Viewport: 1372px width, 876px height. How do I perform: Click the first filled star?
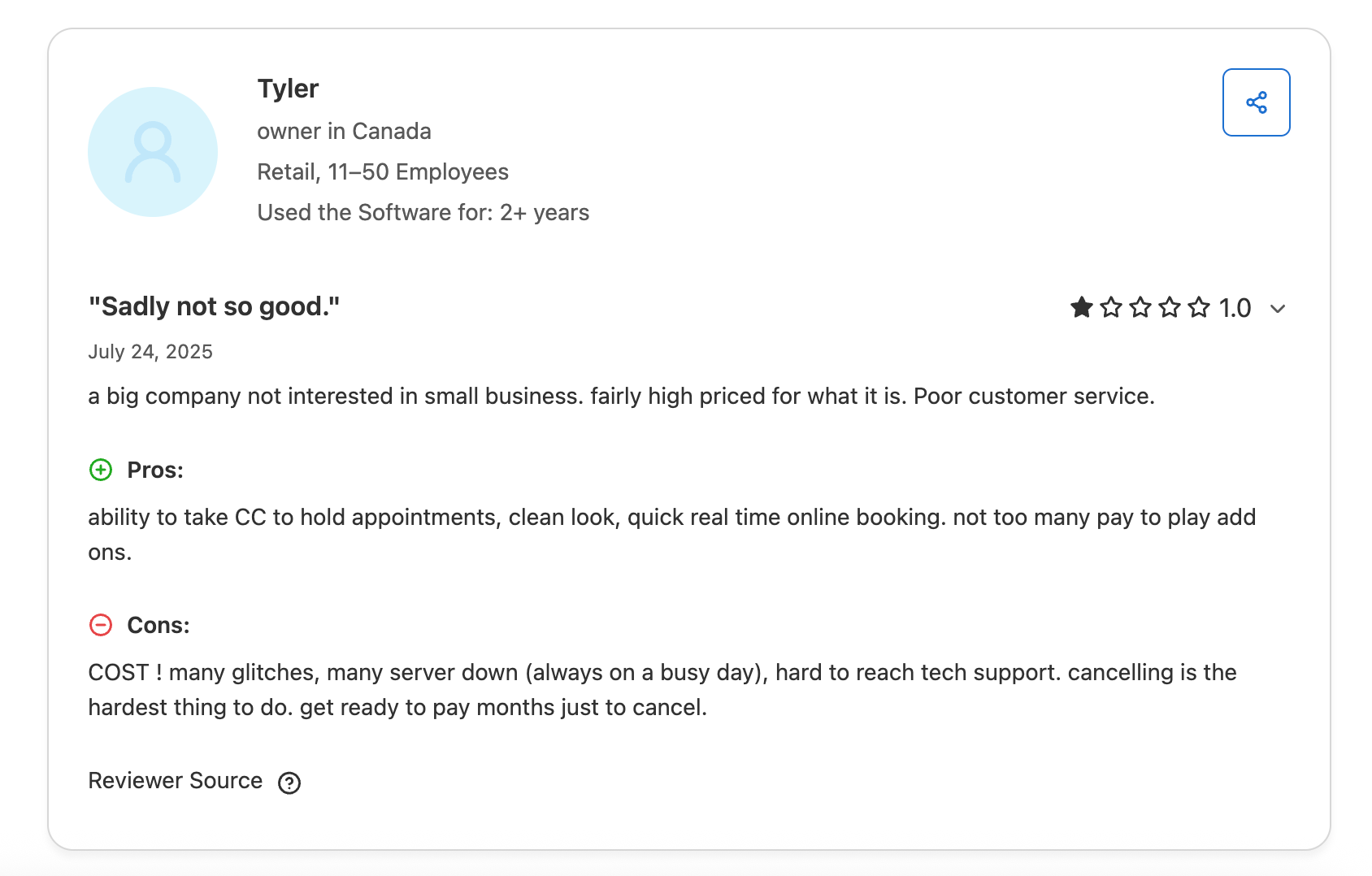[x=1081, y=307]
